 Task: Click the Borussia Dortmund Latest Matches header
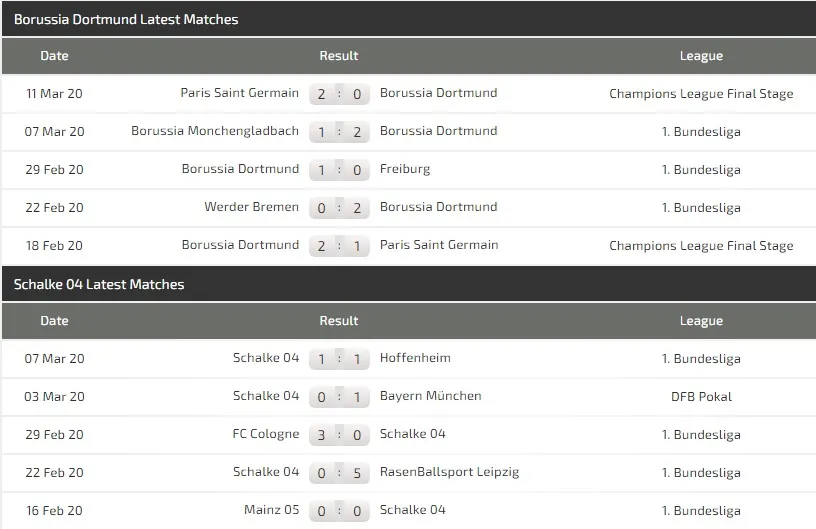tap(126, 19)
